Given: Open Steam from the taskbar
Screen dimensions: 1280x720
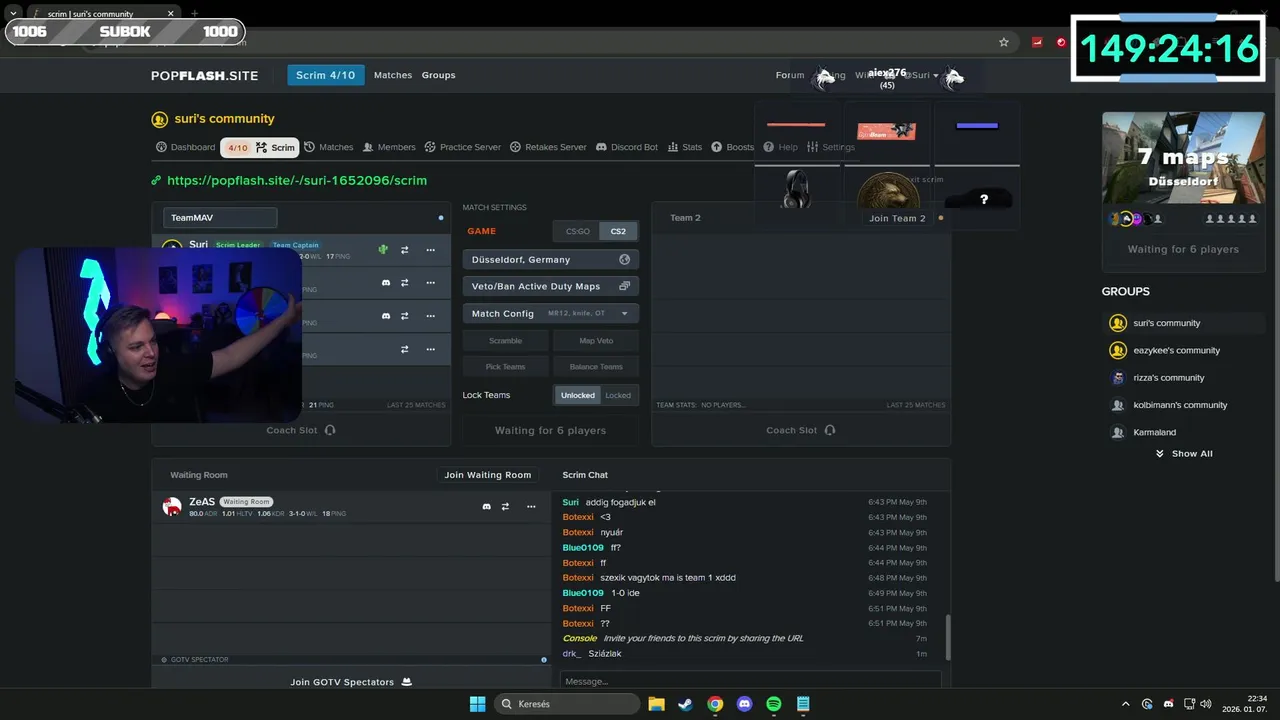Looking at the screenshot, I should [x=685, y=704].
